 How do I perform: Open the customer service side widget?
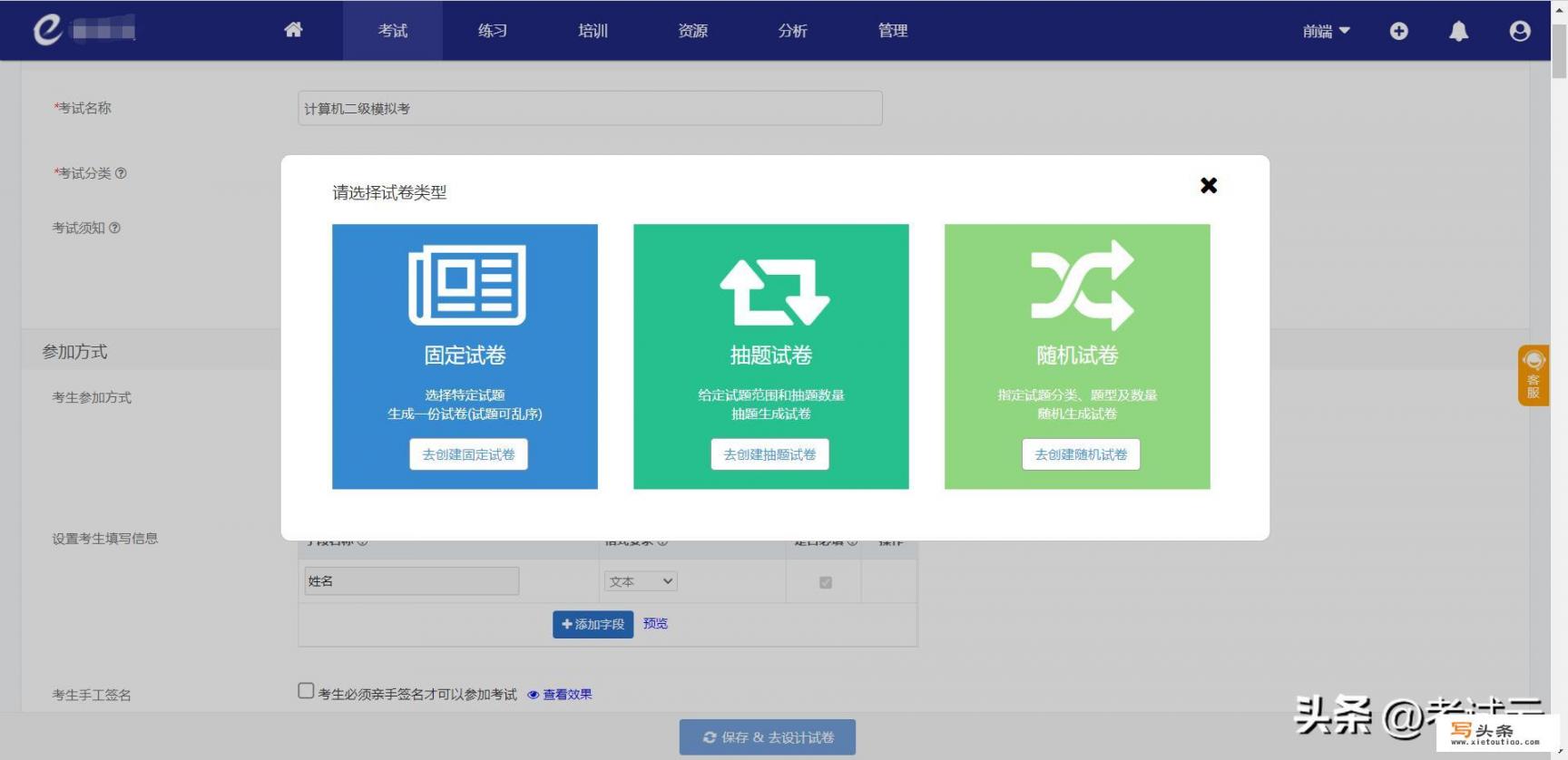click(x=1533, y=375)
